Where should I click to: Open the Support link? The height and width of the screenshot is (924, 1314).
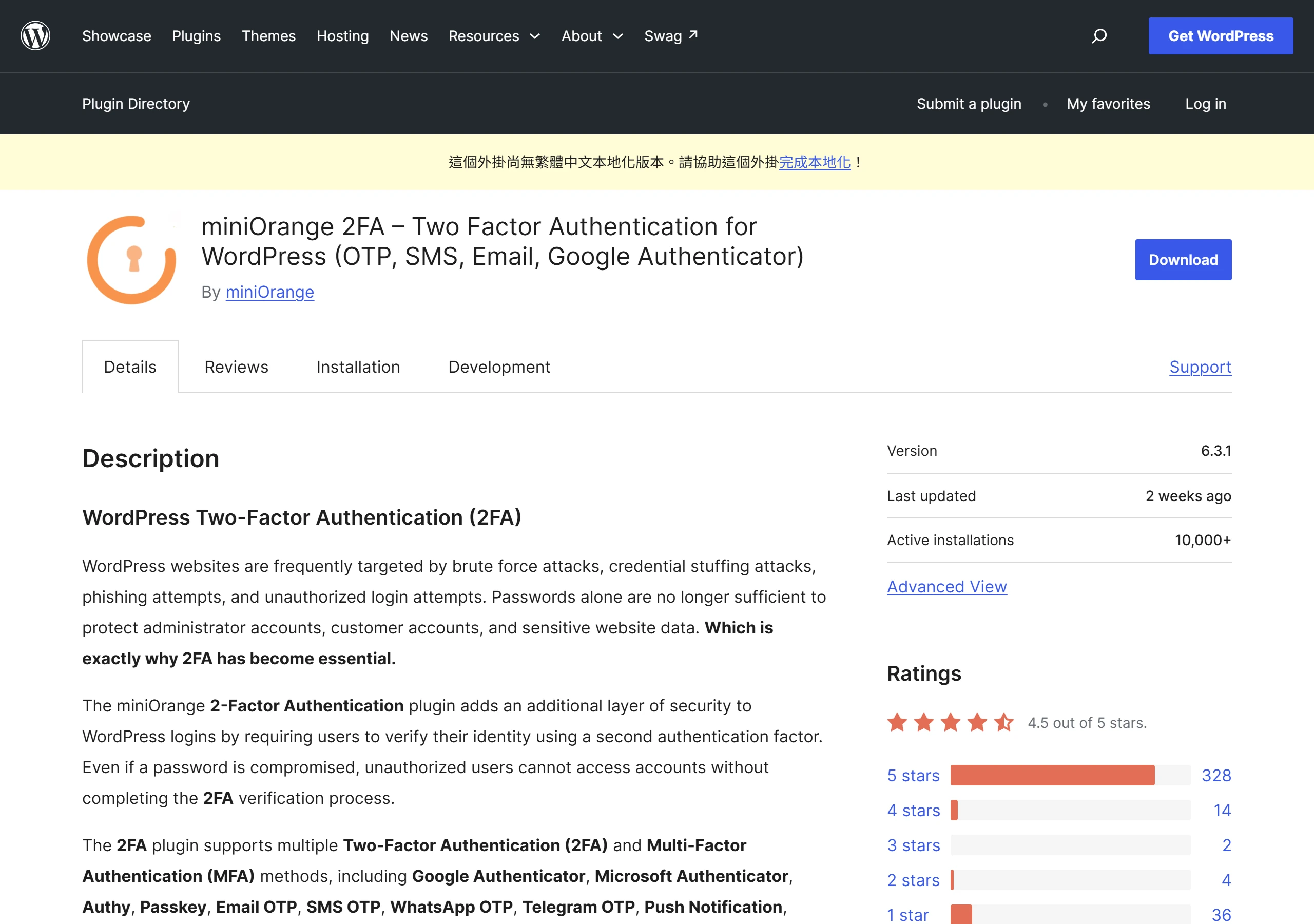click(x=1200, y=367)
